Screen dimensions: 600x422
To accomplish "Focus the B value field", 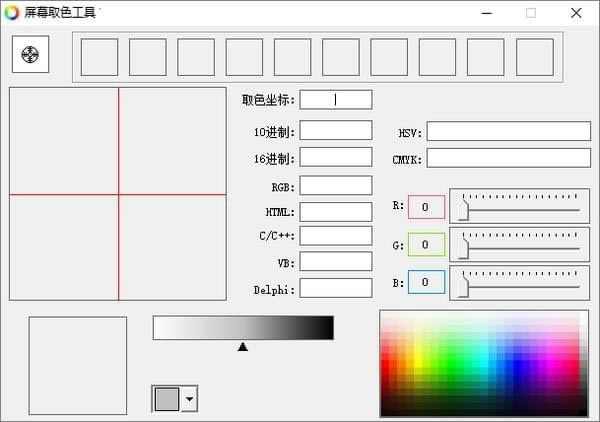I will point(425,283).
